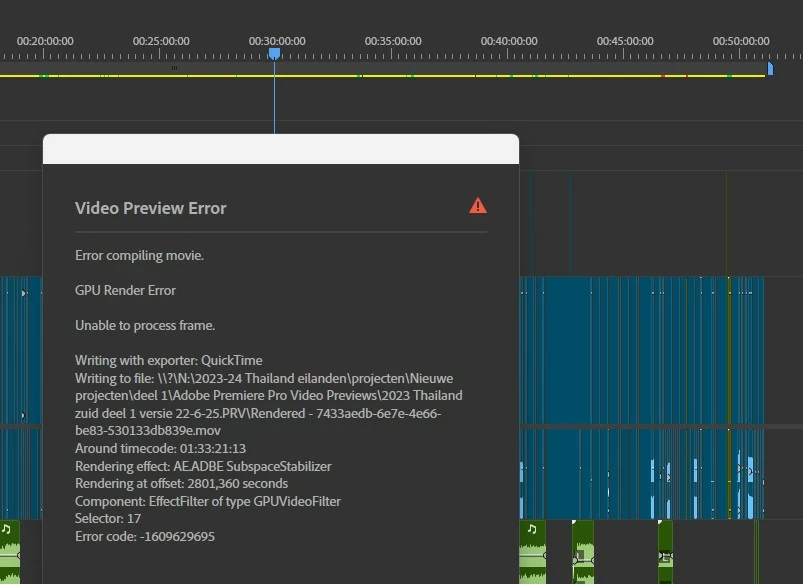Click the blue playhead on the time ruler

(274, 54)
